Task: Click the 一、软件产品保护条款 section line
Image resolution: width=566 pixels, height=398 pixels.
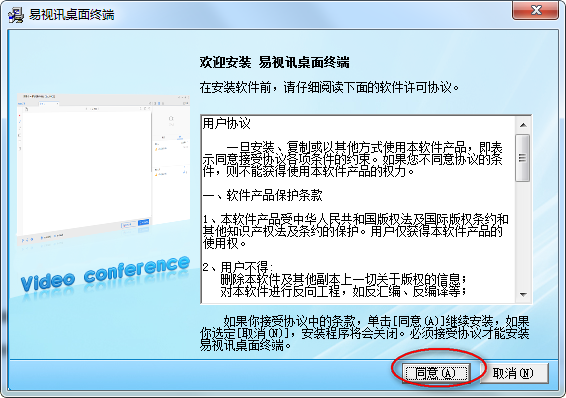Action: coord(262,195)
